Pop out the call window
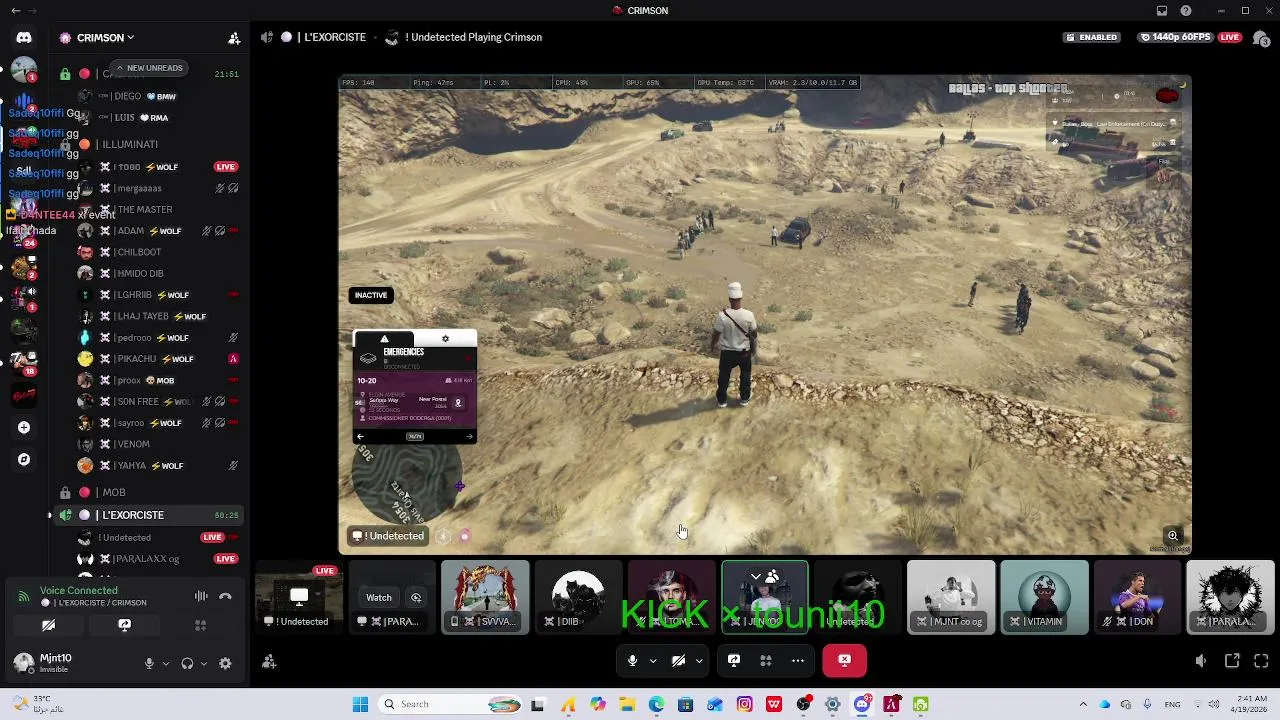This screenshot has width=1280, height=720. [x=1232, y=661]
